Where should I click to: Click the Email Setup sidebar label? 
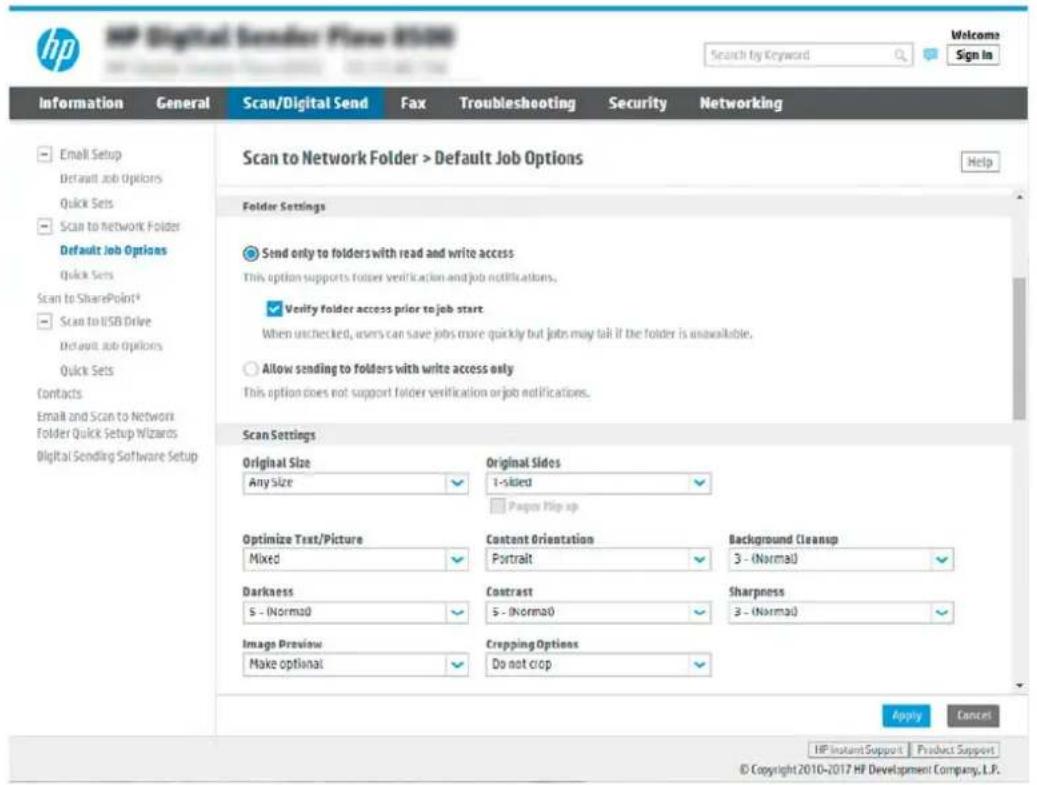tap(91, 155)
